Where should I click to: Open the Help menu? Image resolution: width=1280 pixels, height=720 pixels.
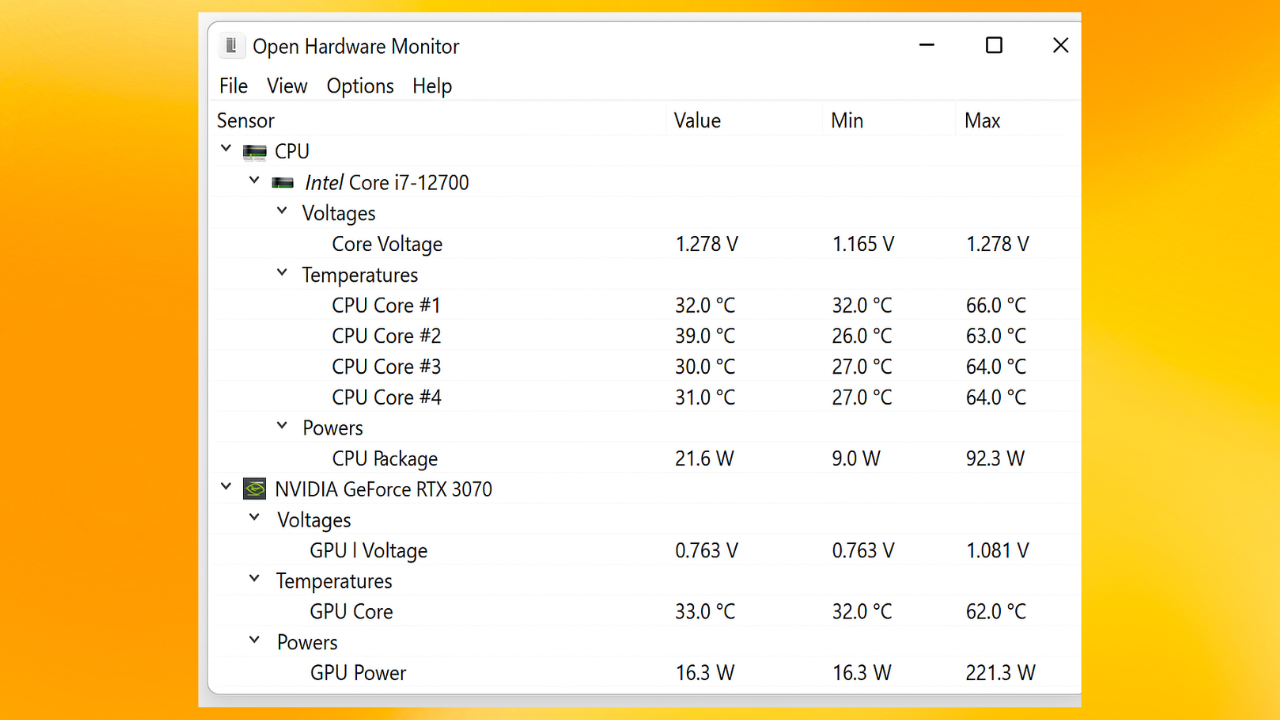[x=432, y=86]
